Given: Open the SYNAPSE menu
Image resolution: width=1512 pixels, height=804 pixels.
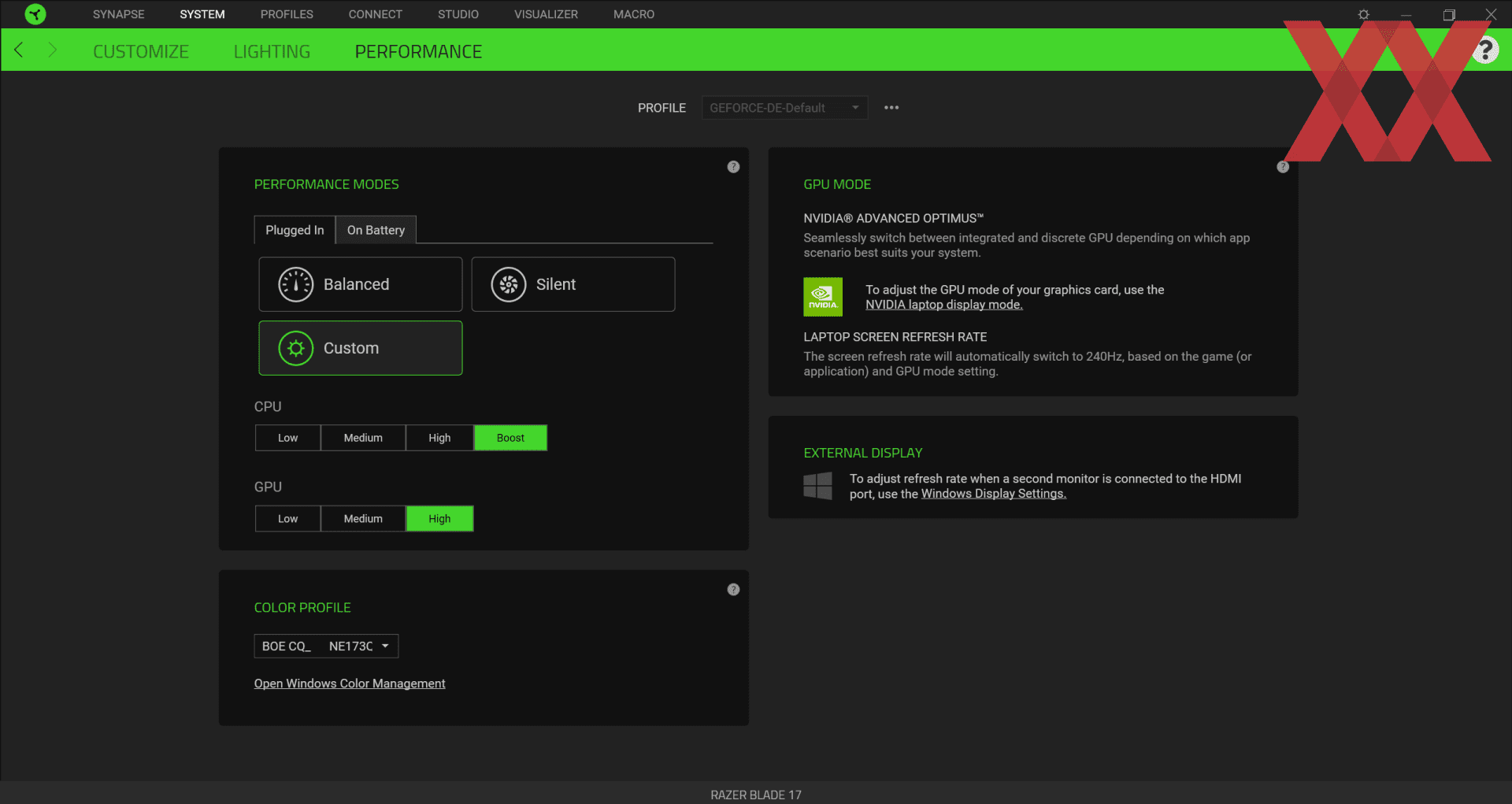Looking at the screenshot, I should click(x=119, y=14).
